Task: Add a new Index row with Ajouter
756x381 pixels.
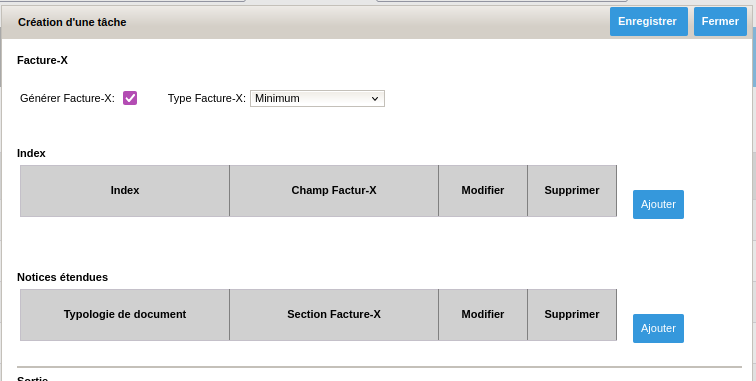Action: pyautogui.click(x=658, y=204)
